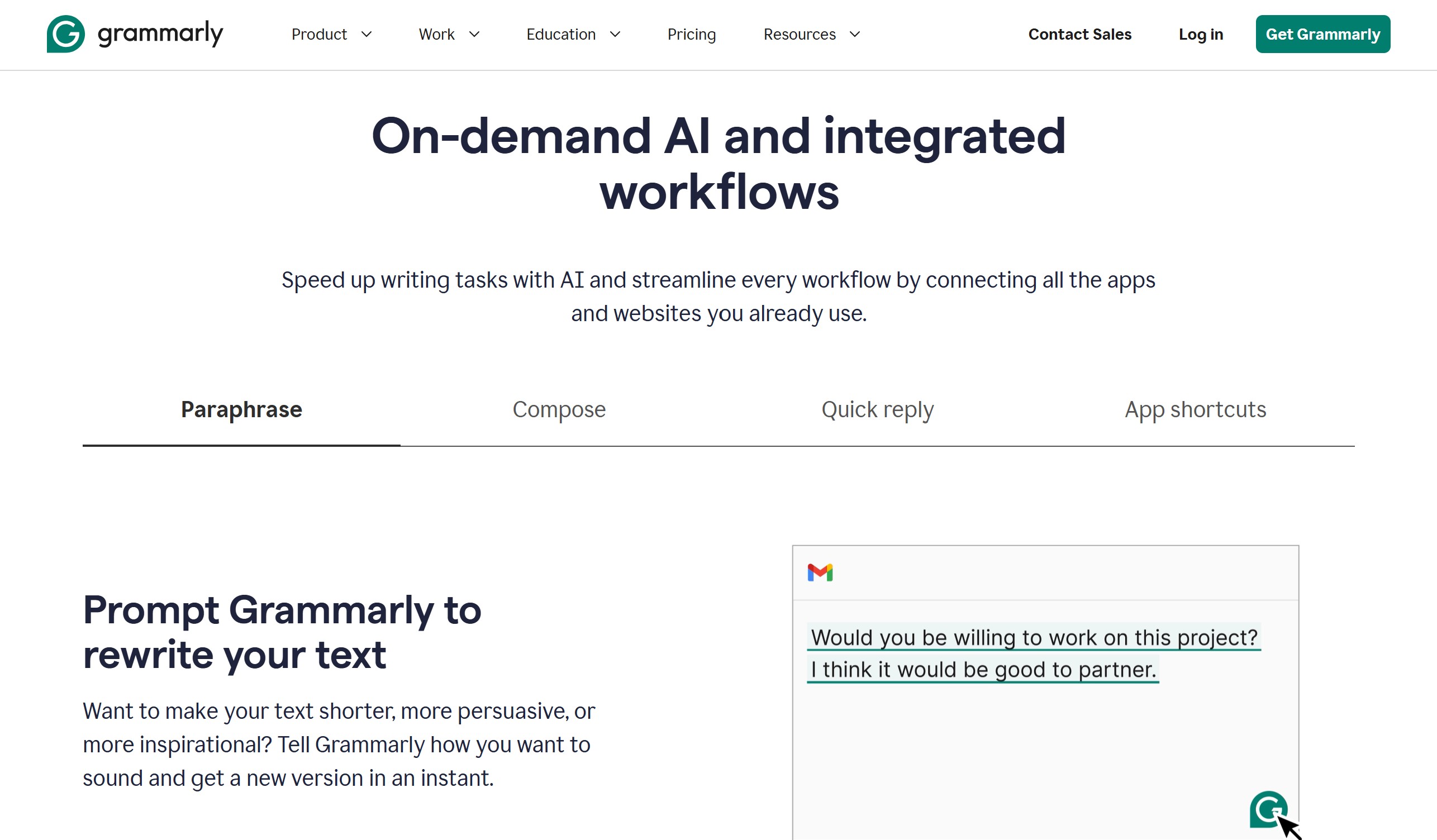Switch to the Quick reply tab
The width and height of the screenshot is (1437, 840).
coord(877,411)
